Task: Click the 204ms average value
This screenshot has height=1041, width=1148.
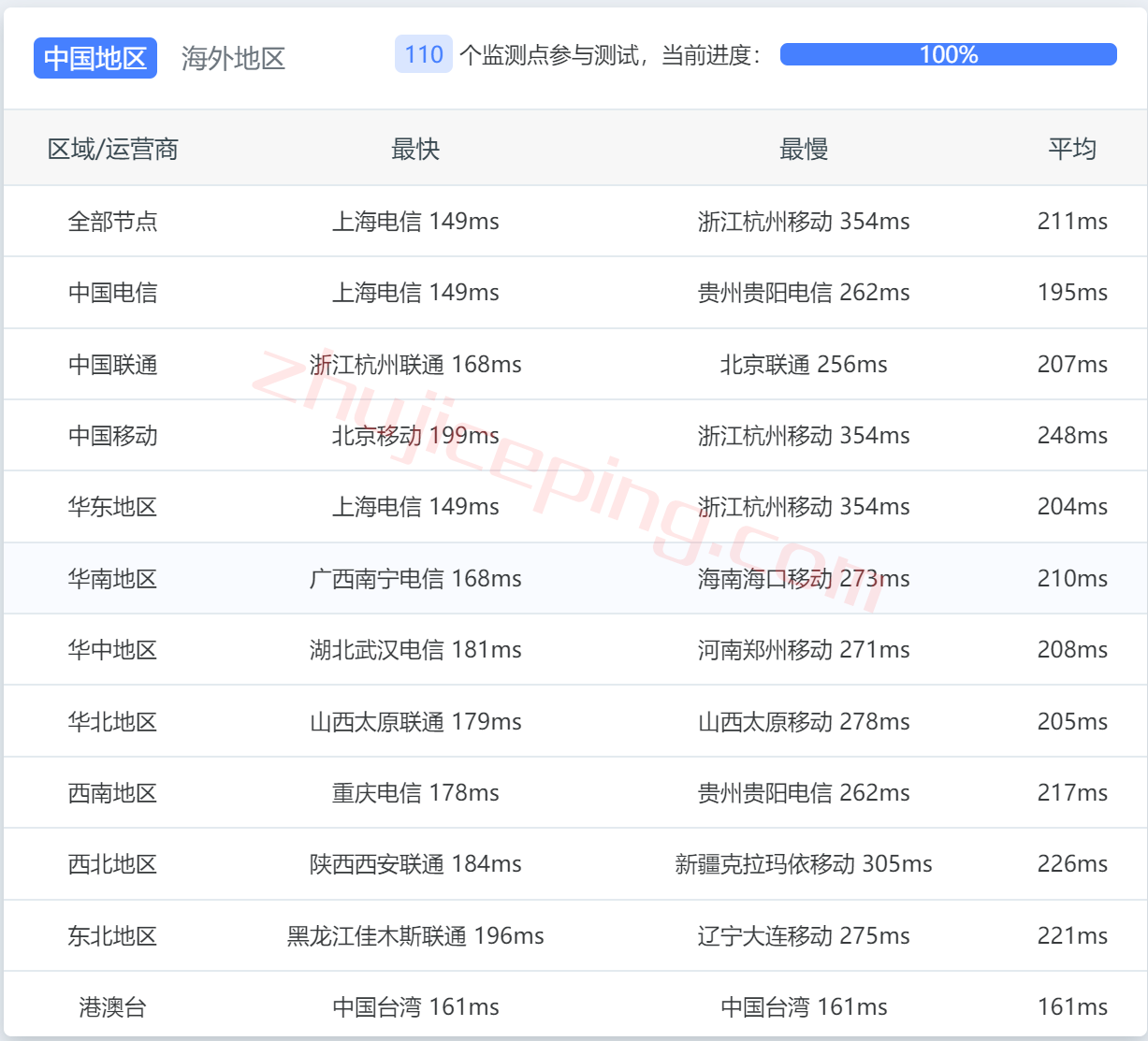Action: [1072, 507]
